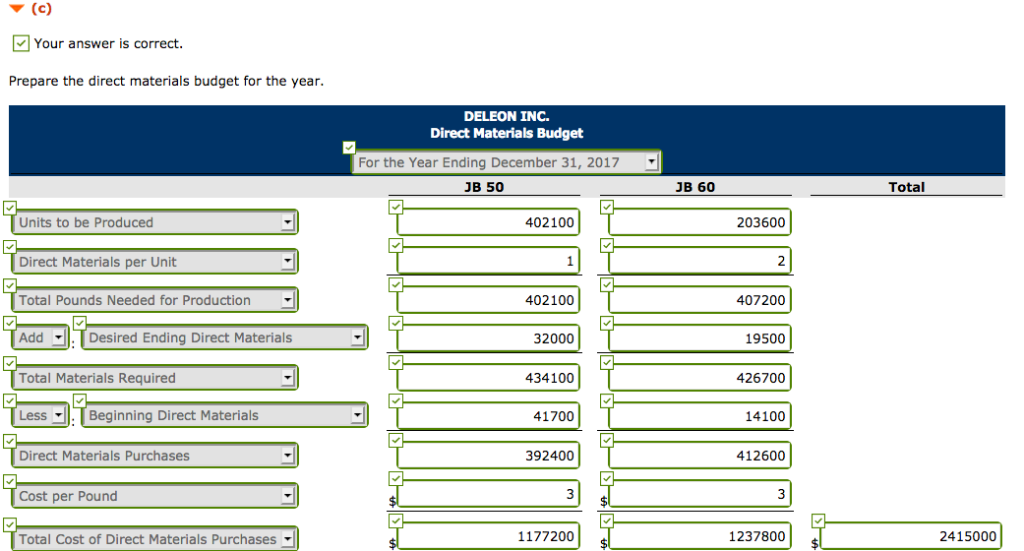Click the JB 50 total pounds needed field

pyautogui.click(x=488, y=300)
